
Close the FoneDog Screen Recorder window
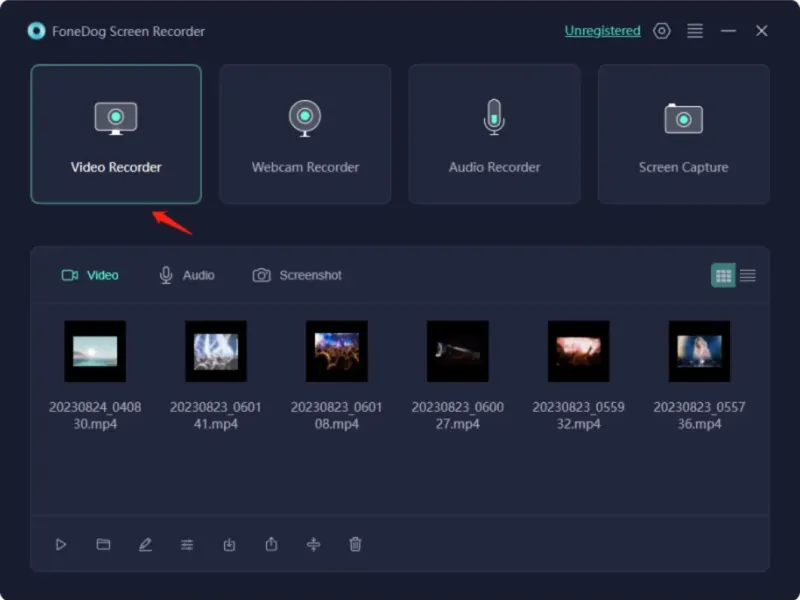click(762, 31)
